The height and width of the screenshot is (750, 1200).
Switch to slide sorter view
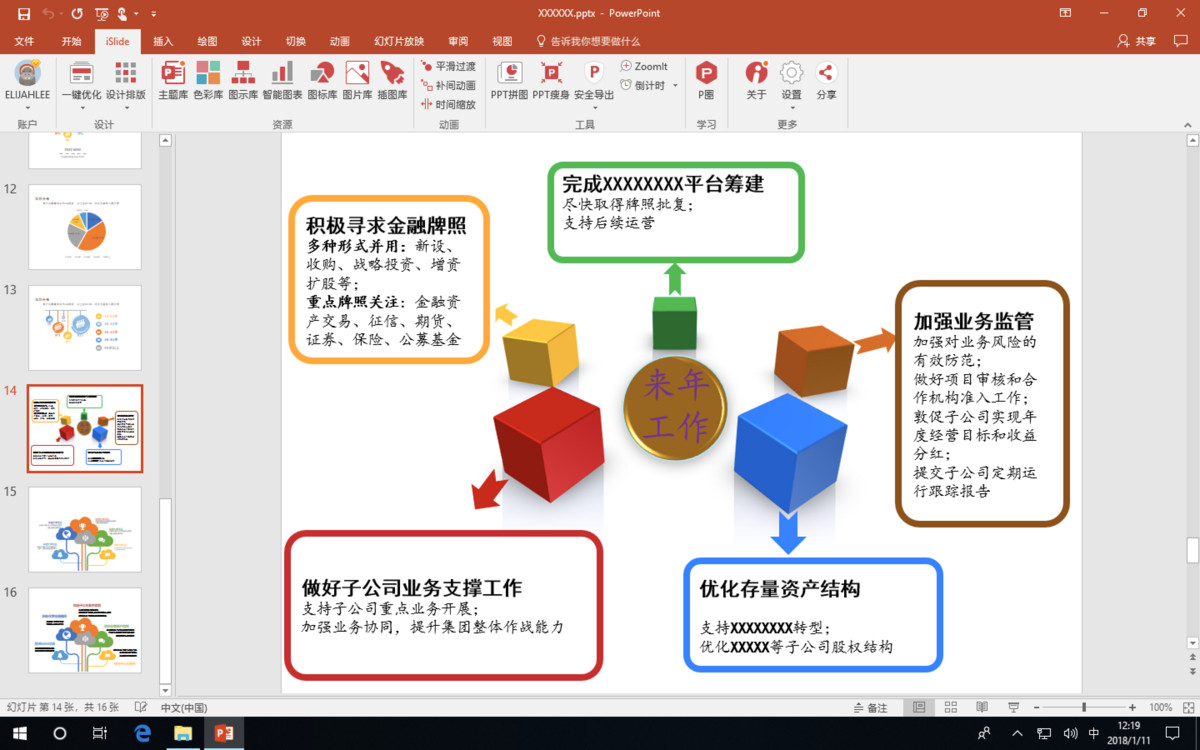(x=951, y=708)
